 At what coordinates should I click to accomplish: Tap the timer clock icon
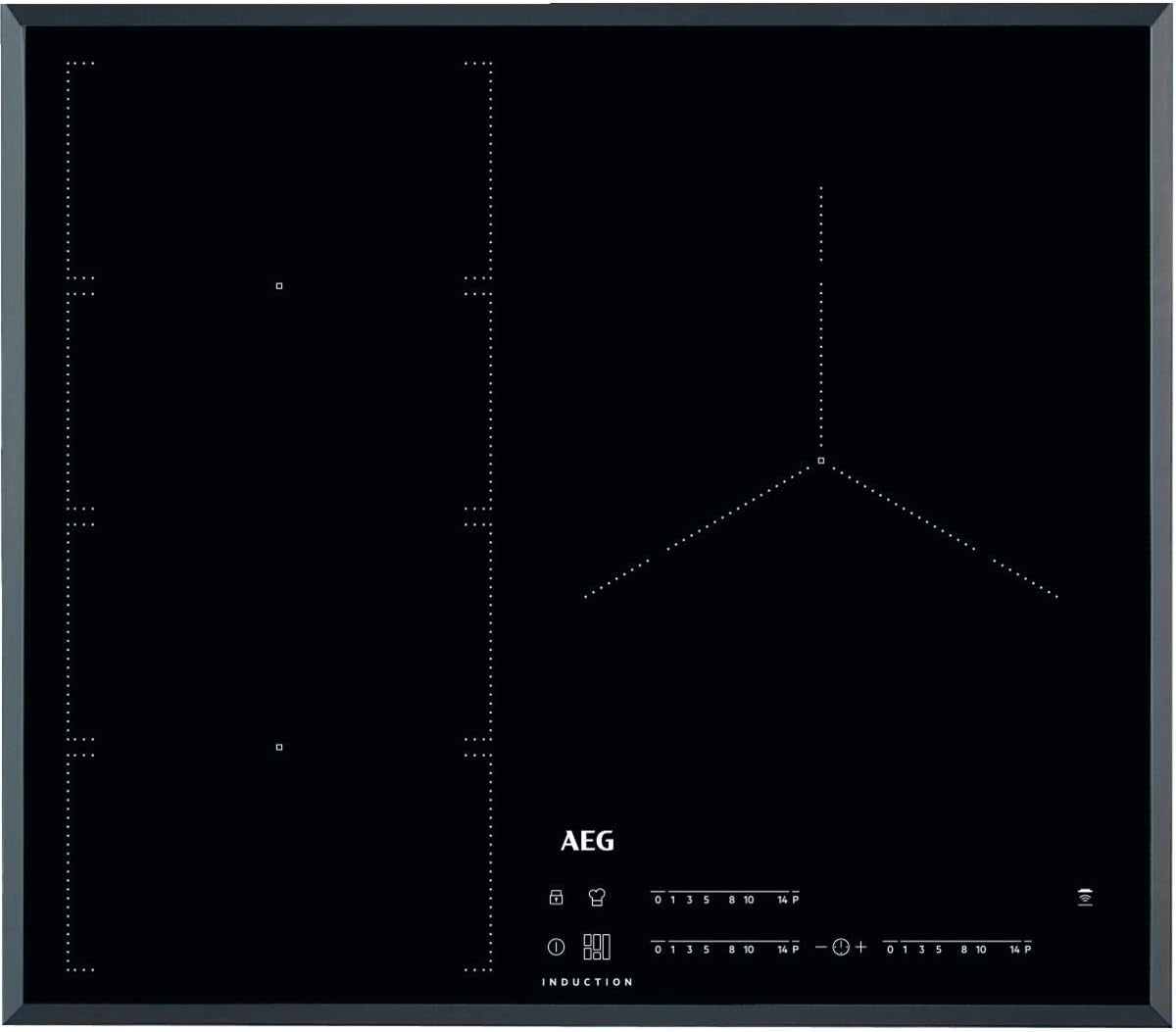coord(840,947)
